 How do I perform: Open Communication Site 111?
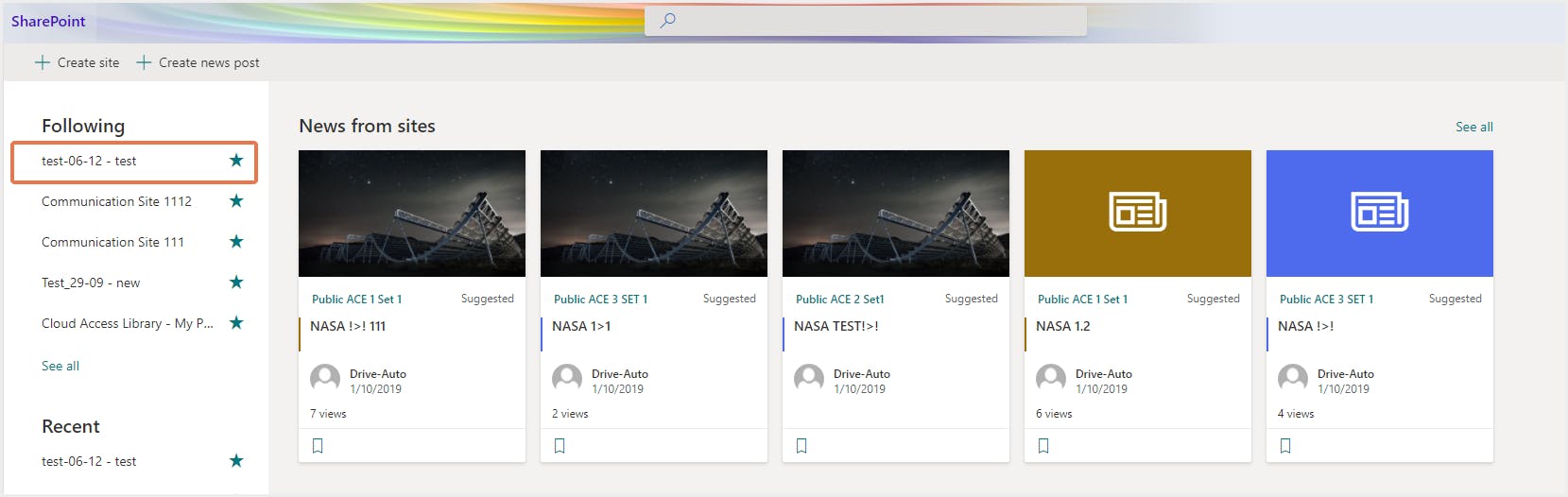click(x=112, y=242)
